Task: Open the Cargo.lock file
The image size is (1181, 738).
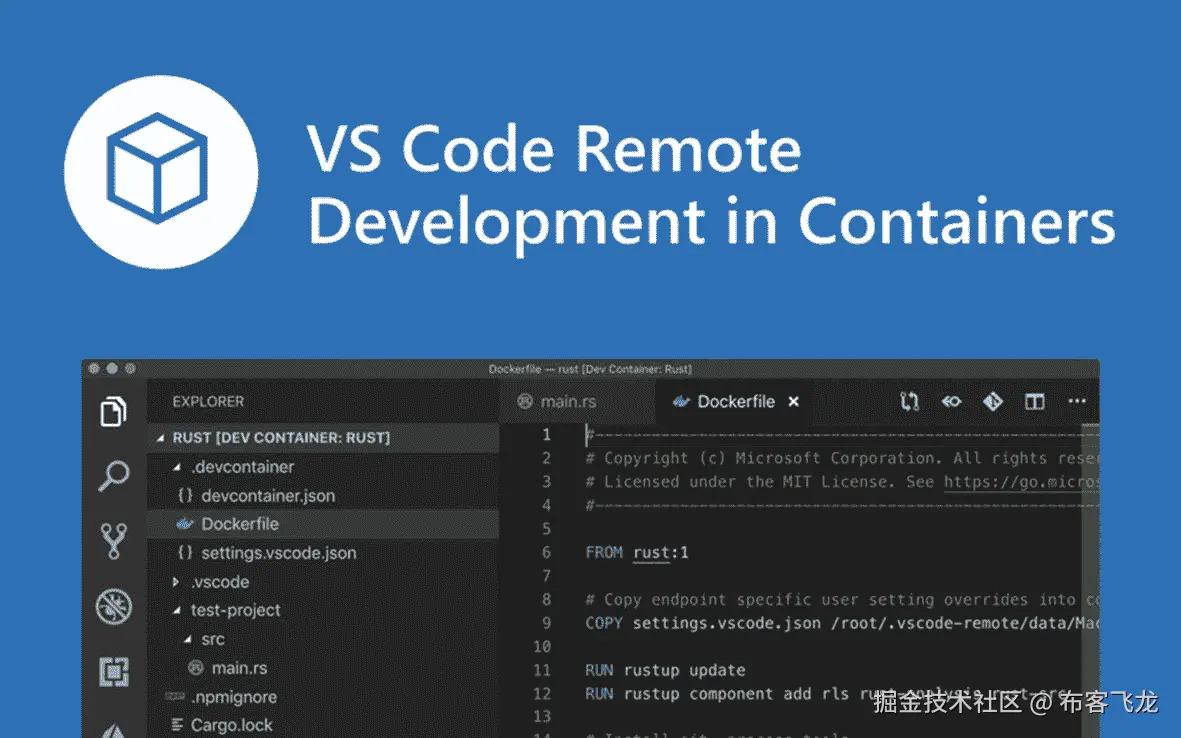Action: tap(322, 724)
